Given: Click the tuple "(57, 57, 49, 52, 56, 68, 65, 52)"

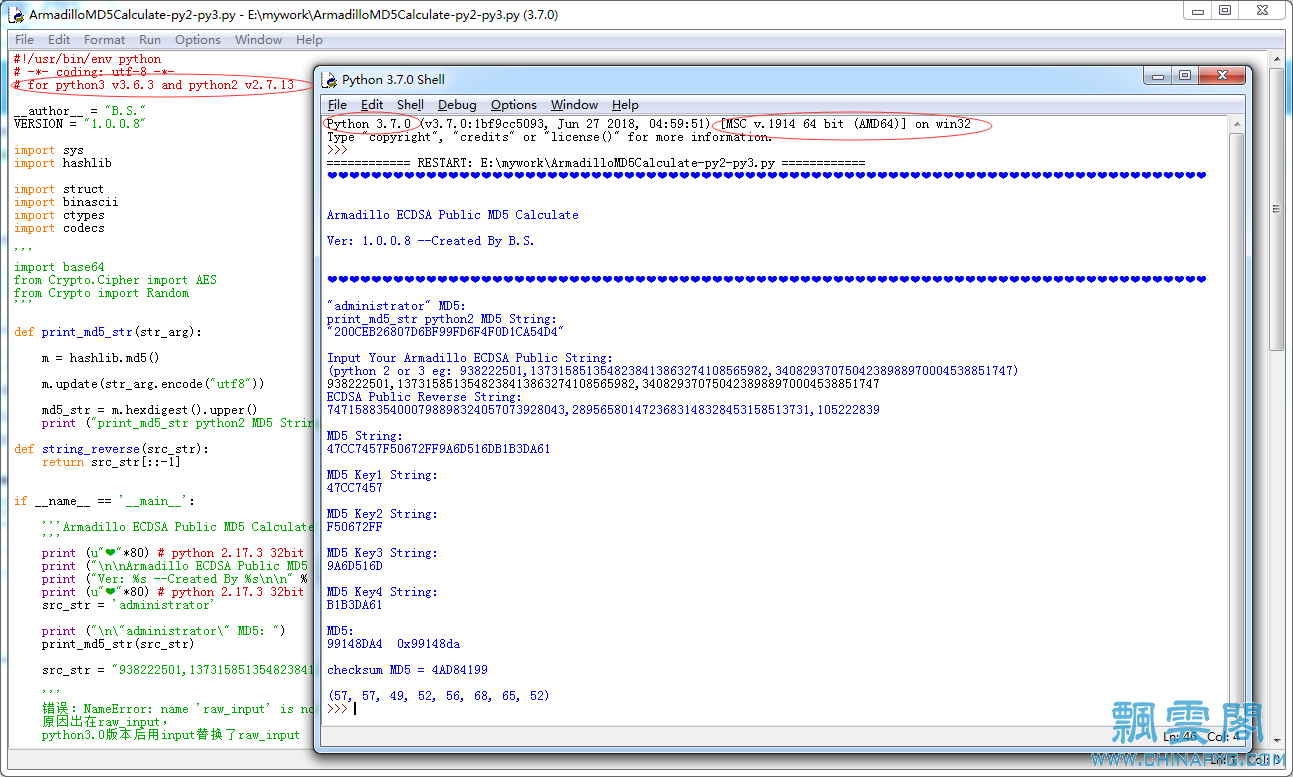Looking at the screenshot, I should coord(438,696).
